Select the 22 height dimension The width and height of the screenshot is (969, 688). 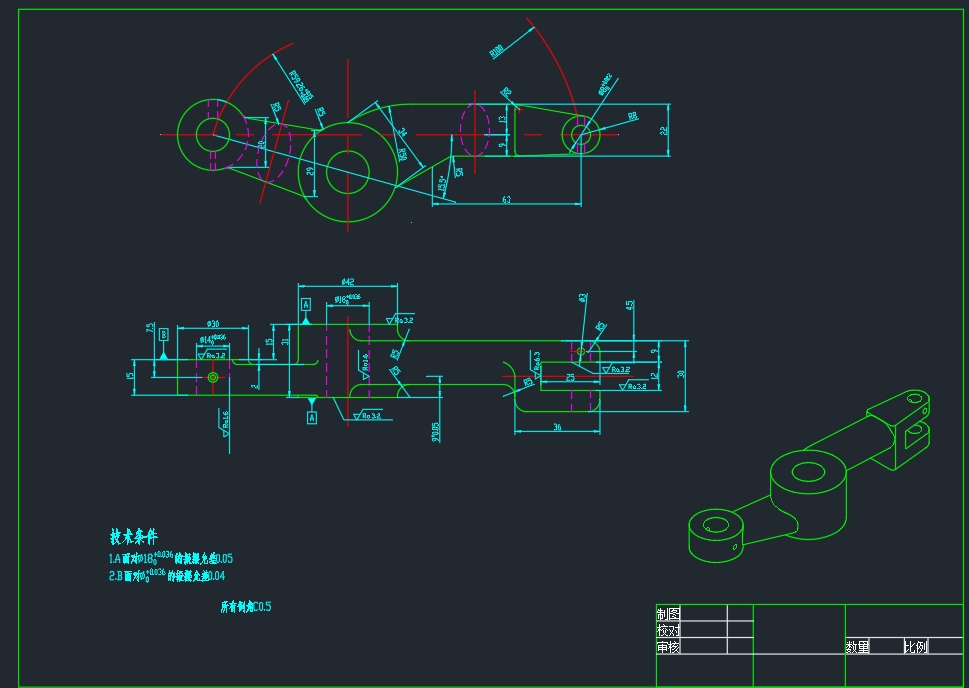point(664,131)
